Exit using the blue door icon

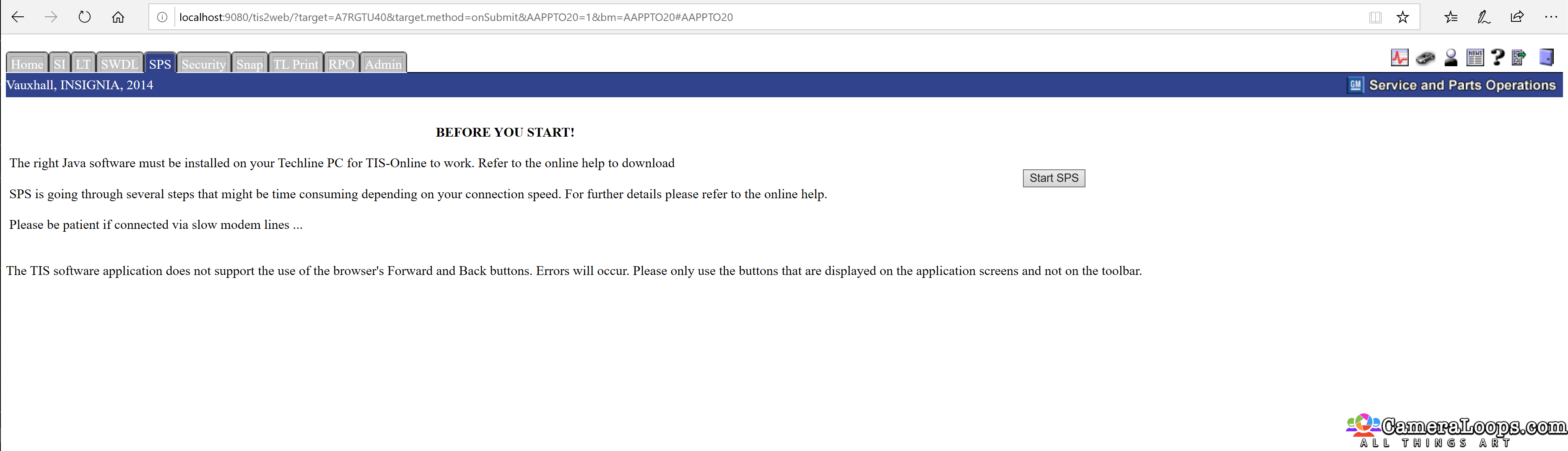point(1546,57)
